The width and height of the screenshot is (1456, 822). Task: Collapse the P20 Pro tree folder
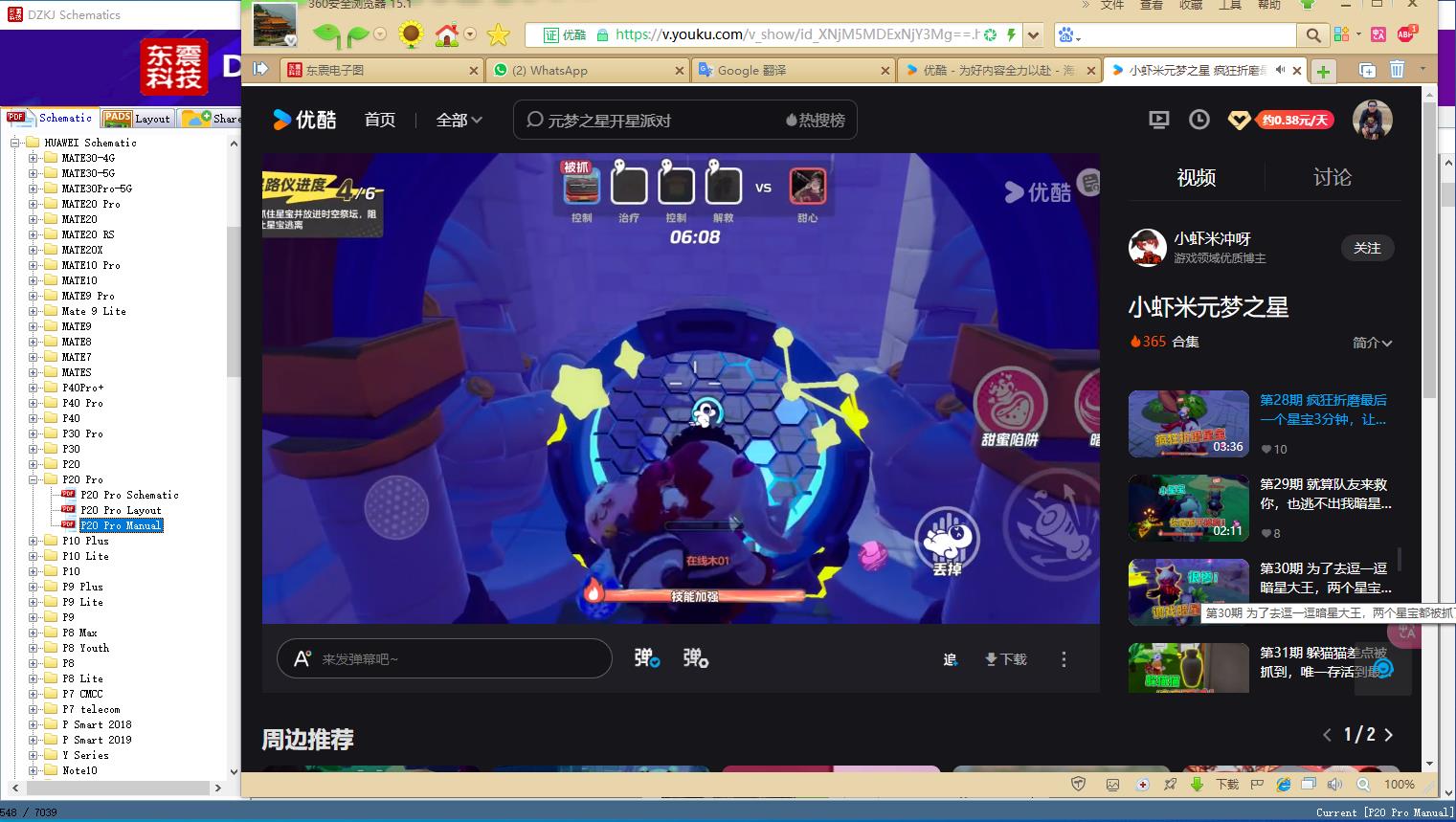34,479
